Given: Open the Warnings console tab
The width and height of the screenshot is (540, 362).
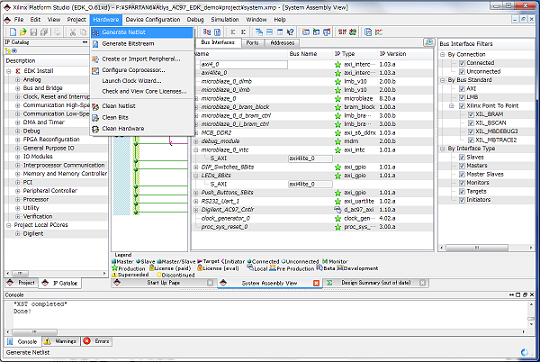Looking at the screenshot, I should [61, 341].
